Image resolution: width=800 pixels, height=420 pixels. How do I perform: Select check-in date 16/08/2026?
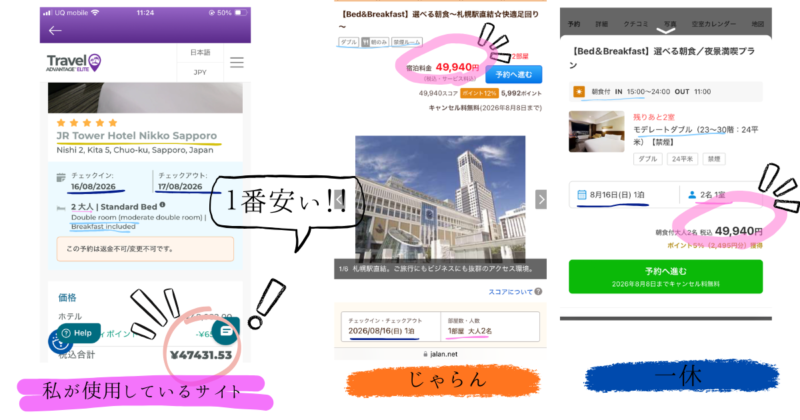coord(93,187)
